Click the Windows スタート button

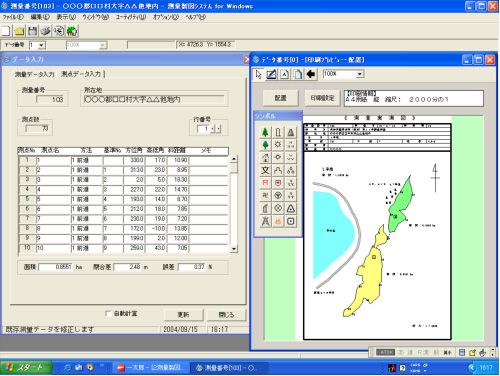tap(26, 368)
